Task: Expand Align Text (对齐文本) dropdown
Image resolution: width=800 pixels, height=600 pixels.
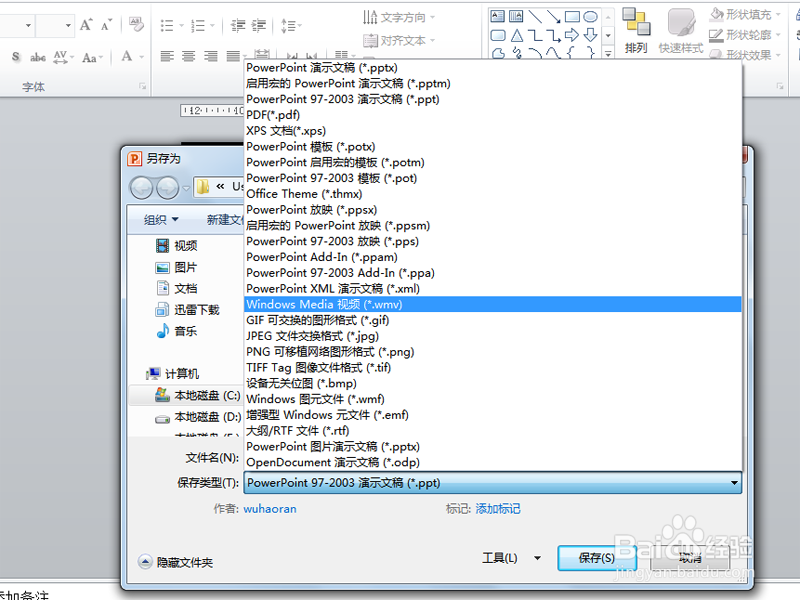Action: (x=433, y=40)
